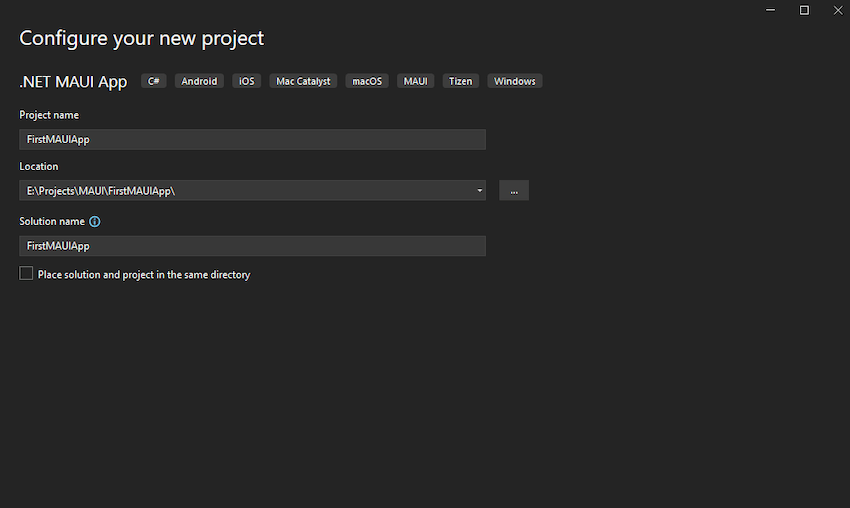Click the macOS platform tag

tap(367, 82)
